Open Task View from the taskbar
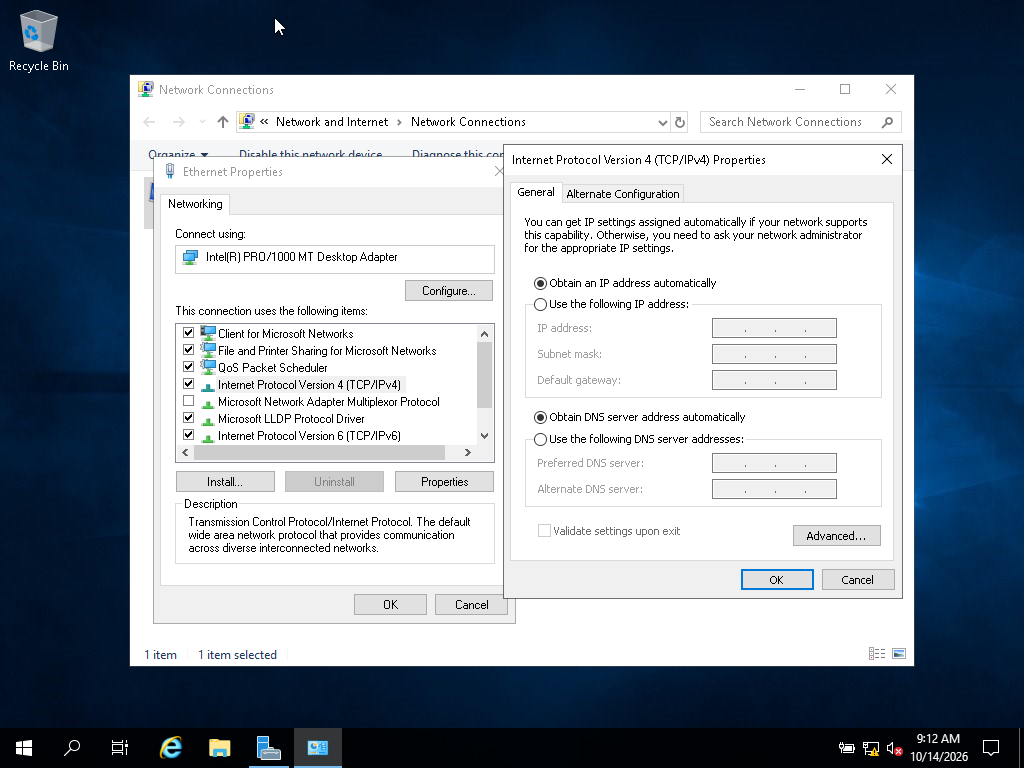This screenshot has width=1024, height=768. [120, 748]
